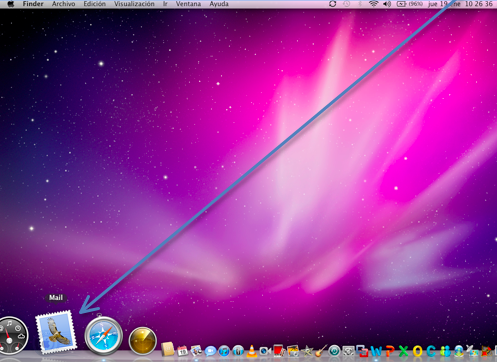This screenshot has height=362, width=497.
Task: Open the Visualización menu
Action: pos(134,4)
